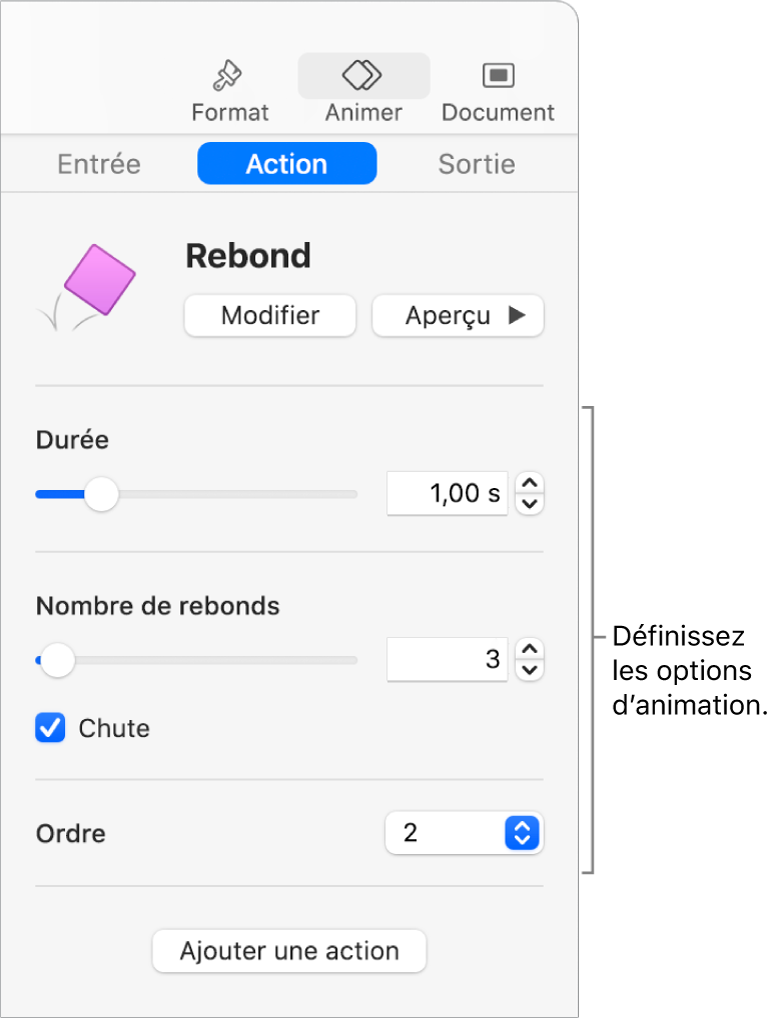This screenshot has height=1019, width=777.
Task: Switch to the Entrée tab
Action: point(99,164)
